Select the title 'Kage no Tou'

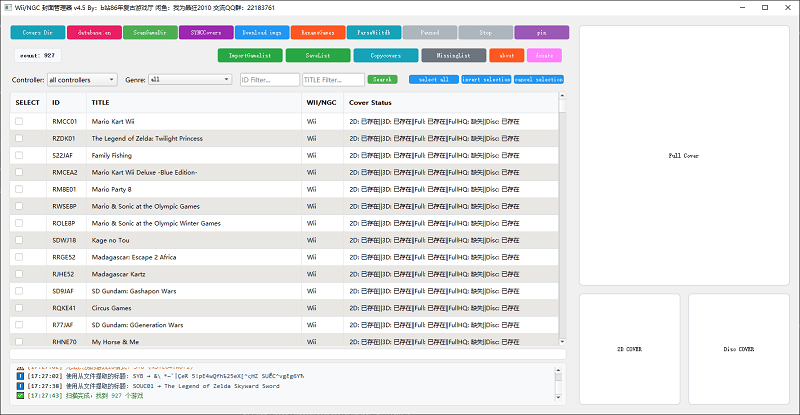(110, 240)
